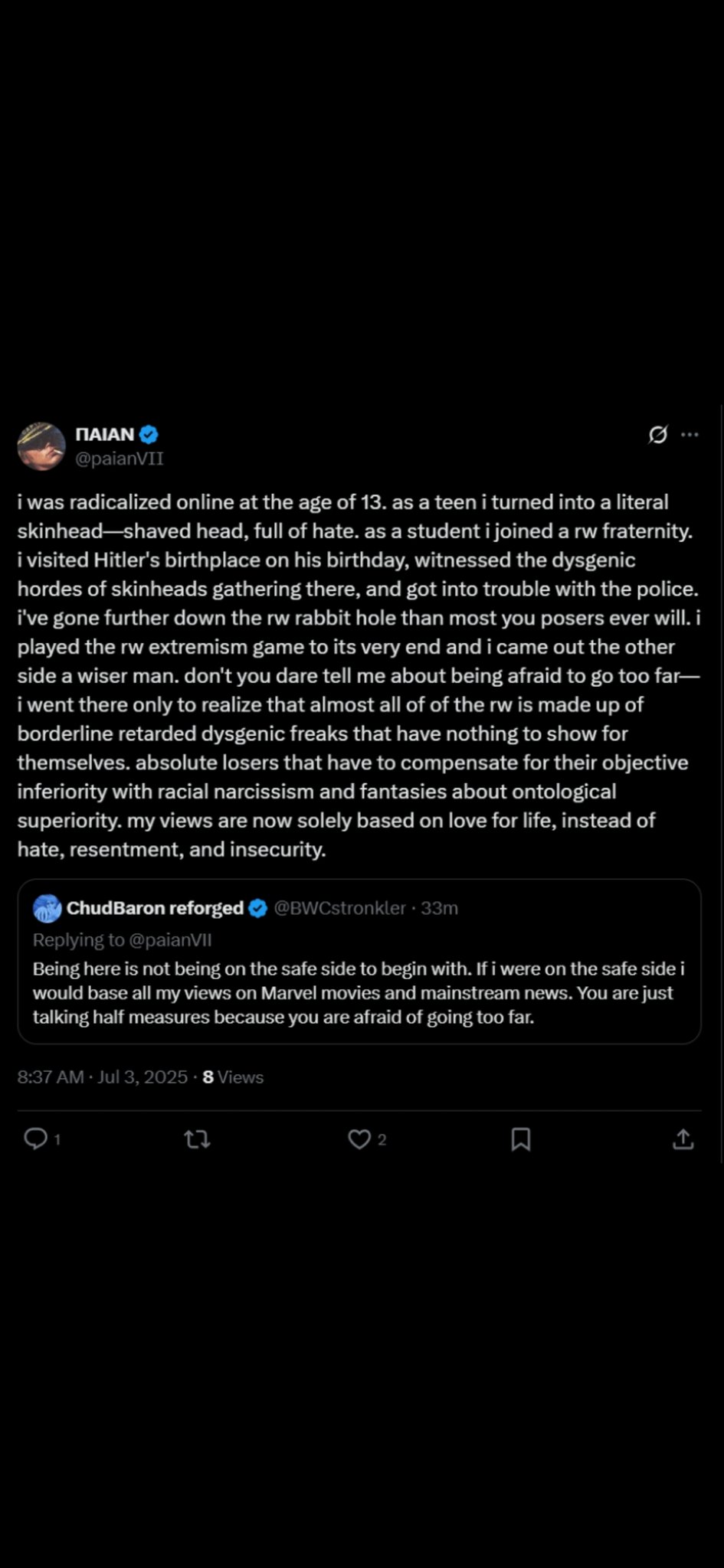Open the quoted post about Marvel movies

click(x=359, y=993)
